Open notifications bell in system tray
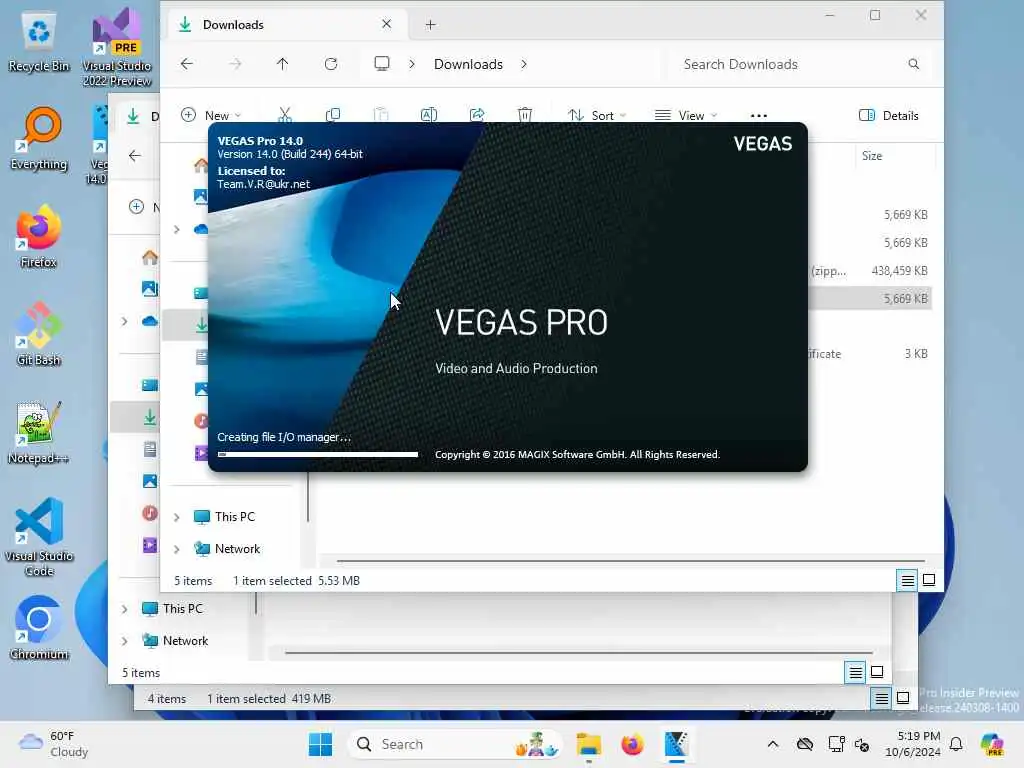 coord(956,744)
